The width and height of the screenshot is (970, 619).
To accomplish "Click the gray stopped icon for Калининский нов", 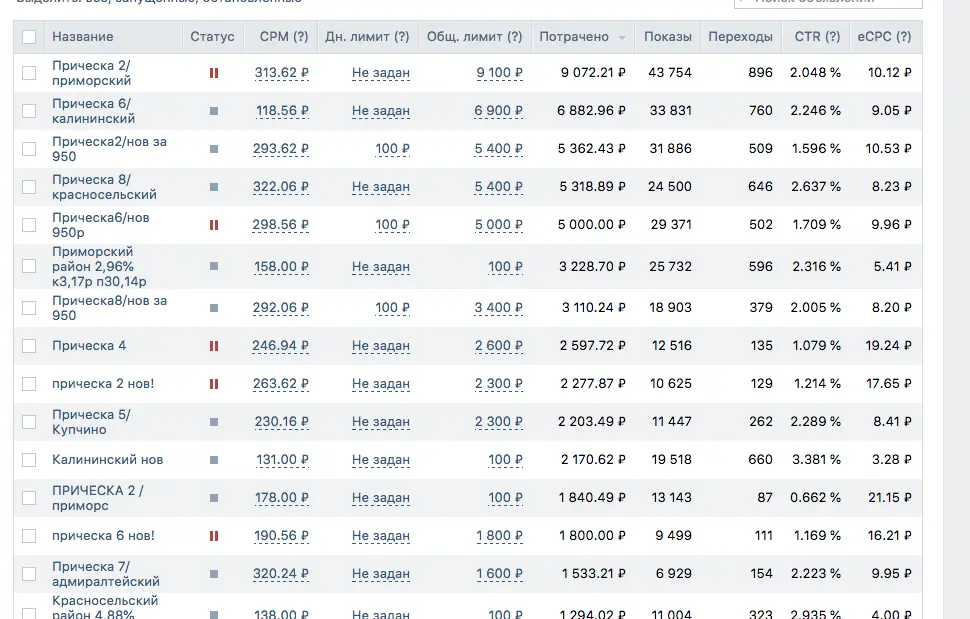I will click(x=213, y=460).
